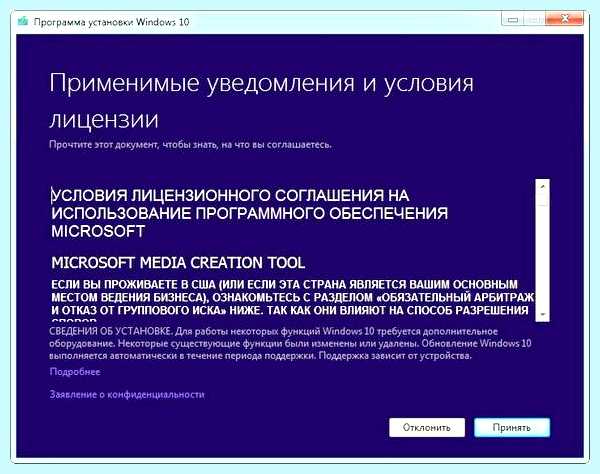Open Заявление о конфиденциальности privacy link
This screenshot has height=474, width=600.
127,394
